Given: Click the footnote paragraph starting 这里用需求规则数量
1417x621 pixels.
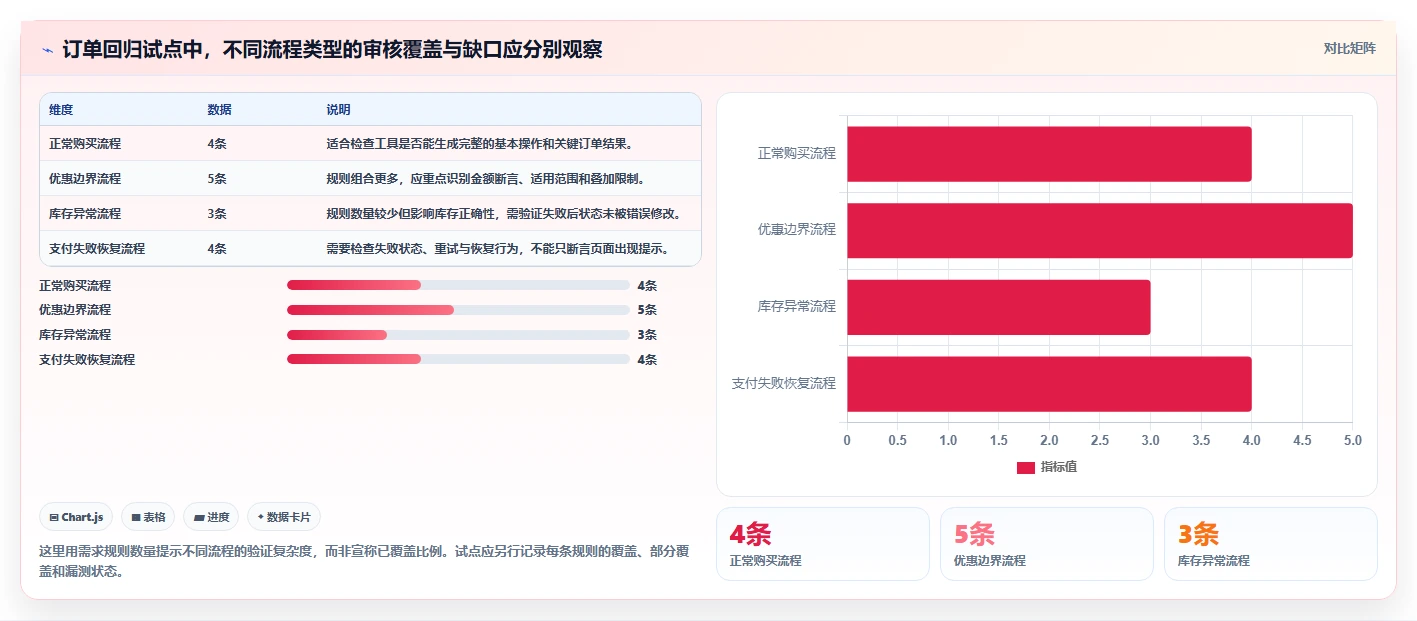Looking at the screenshot, I should point(363,562).
